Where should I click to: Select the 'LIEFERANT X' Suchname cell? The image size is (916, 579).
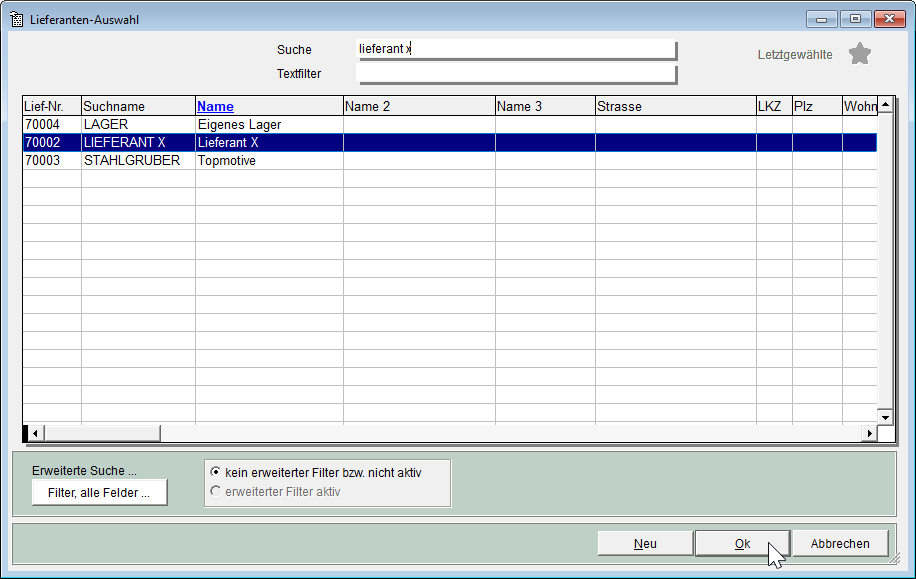[x=138, y=143]
